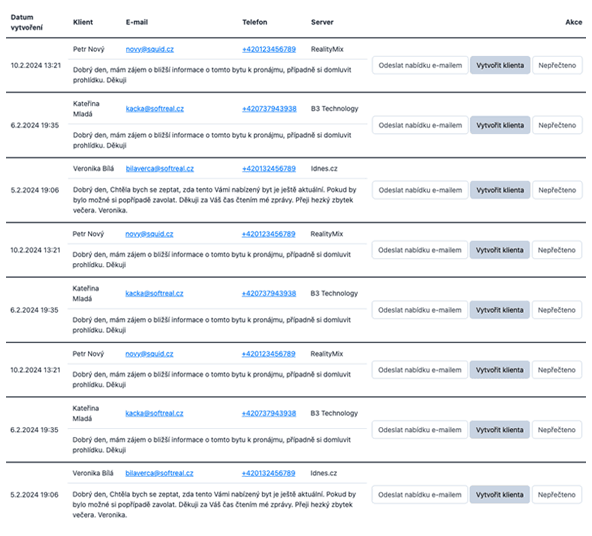
Task: Click 'Odeslat nabídku e-mailem' in sixth row
Action: tap(420, 370)
